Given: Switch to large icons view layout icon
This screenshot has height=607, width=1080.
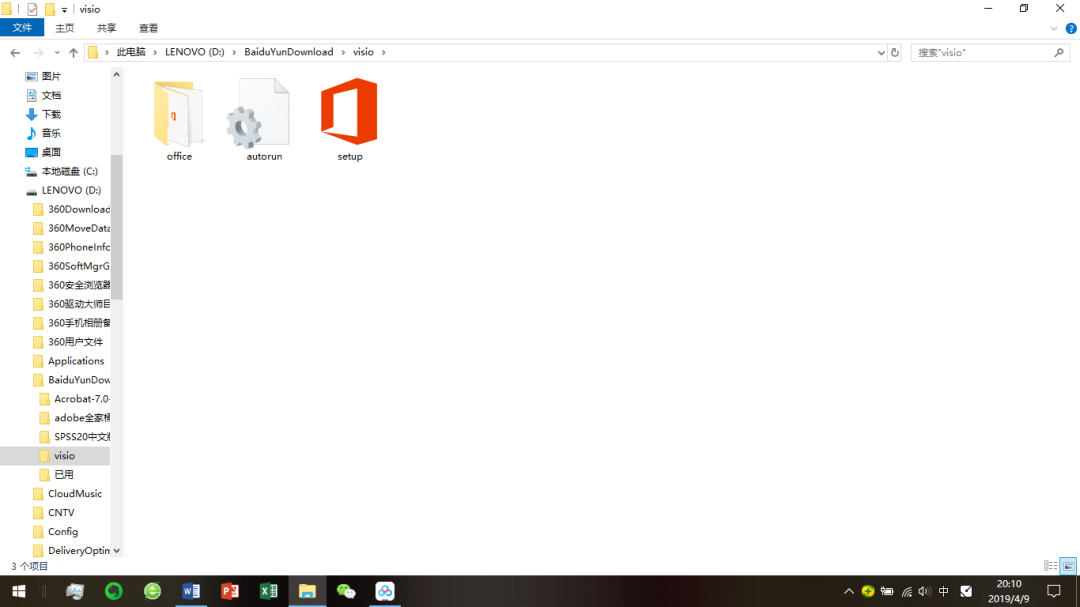Looking at the screenshot, I should tap(1068, 566).
